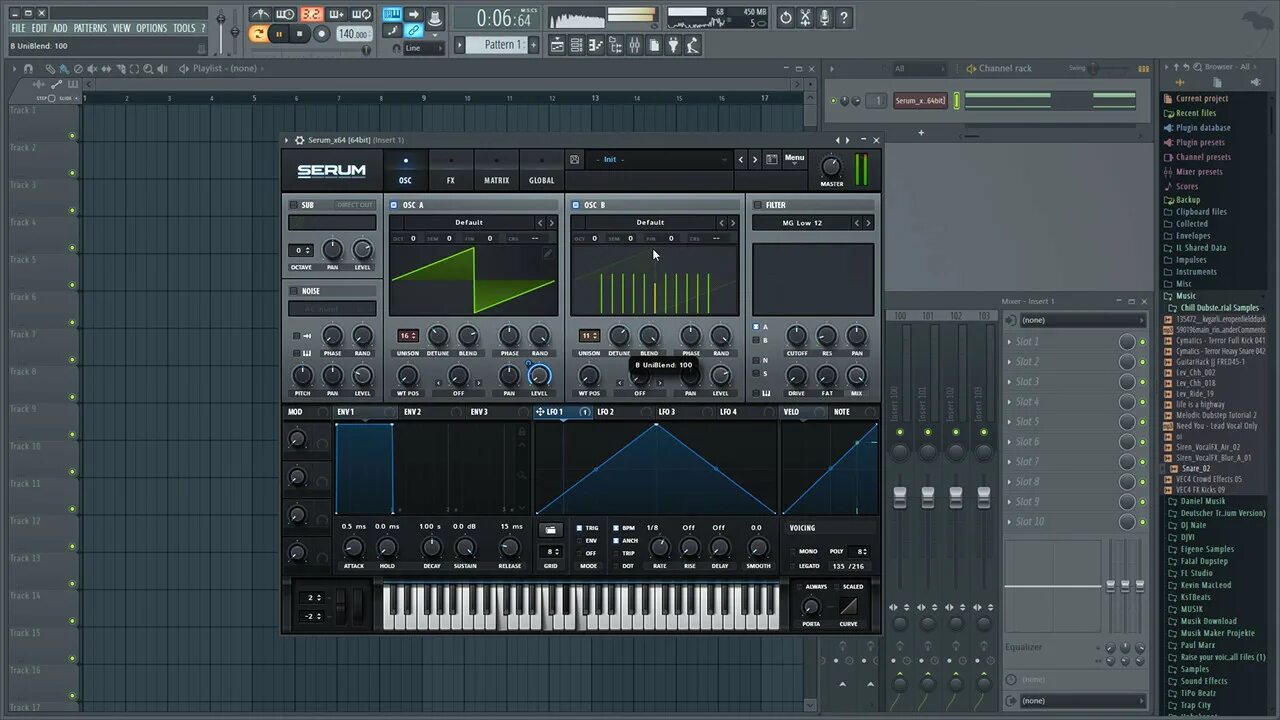Switch to Serum MATRIX tab

coord(497,169)
